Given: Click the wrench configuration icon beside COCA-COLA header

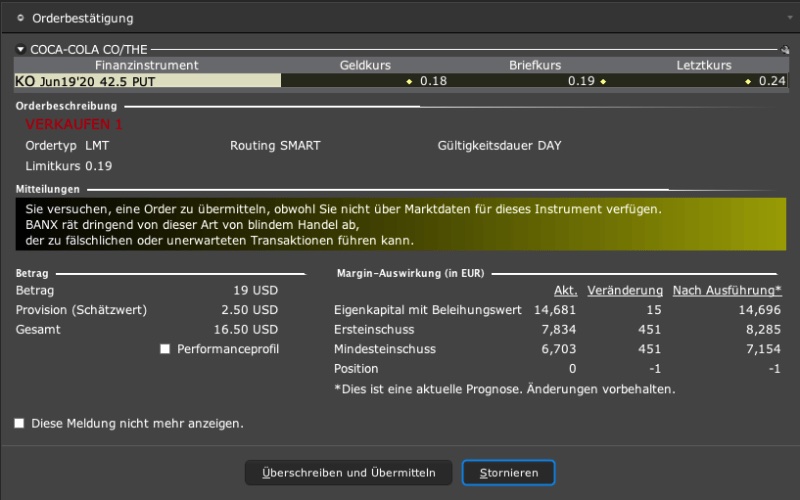Looking at the screenshot, I should coord(785,49).
